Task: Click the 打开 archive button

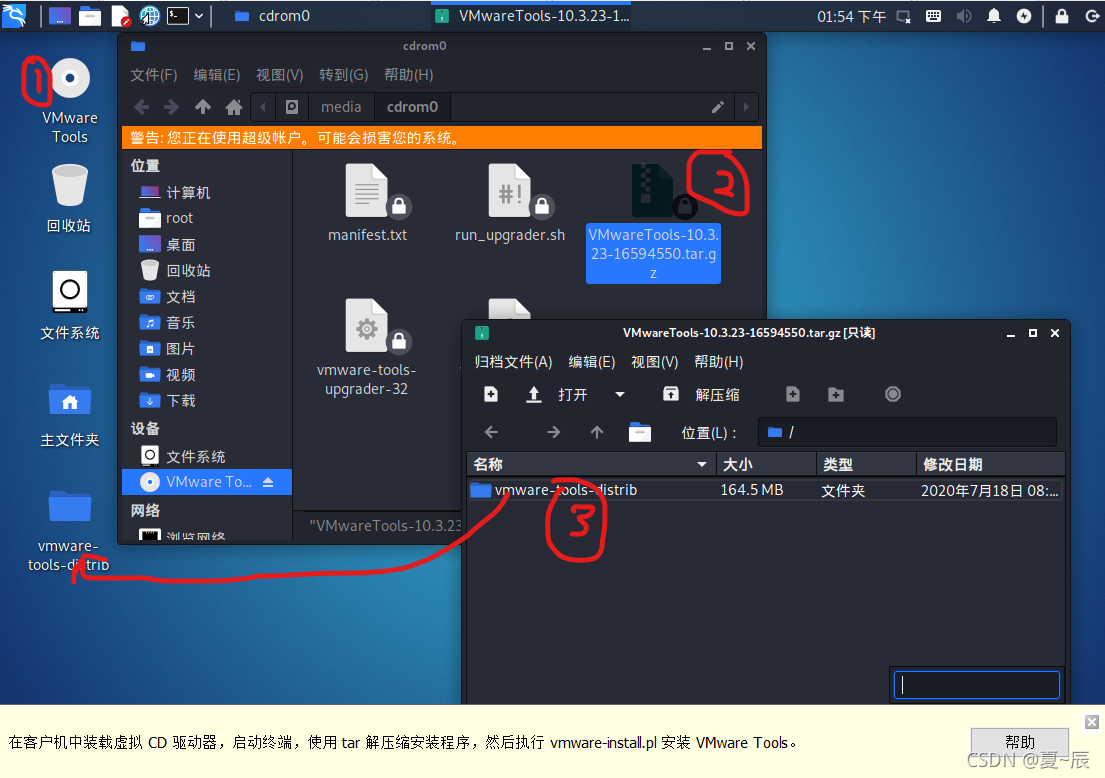Action: [x=557, y=395]
